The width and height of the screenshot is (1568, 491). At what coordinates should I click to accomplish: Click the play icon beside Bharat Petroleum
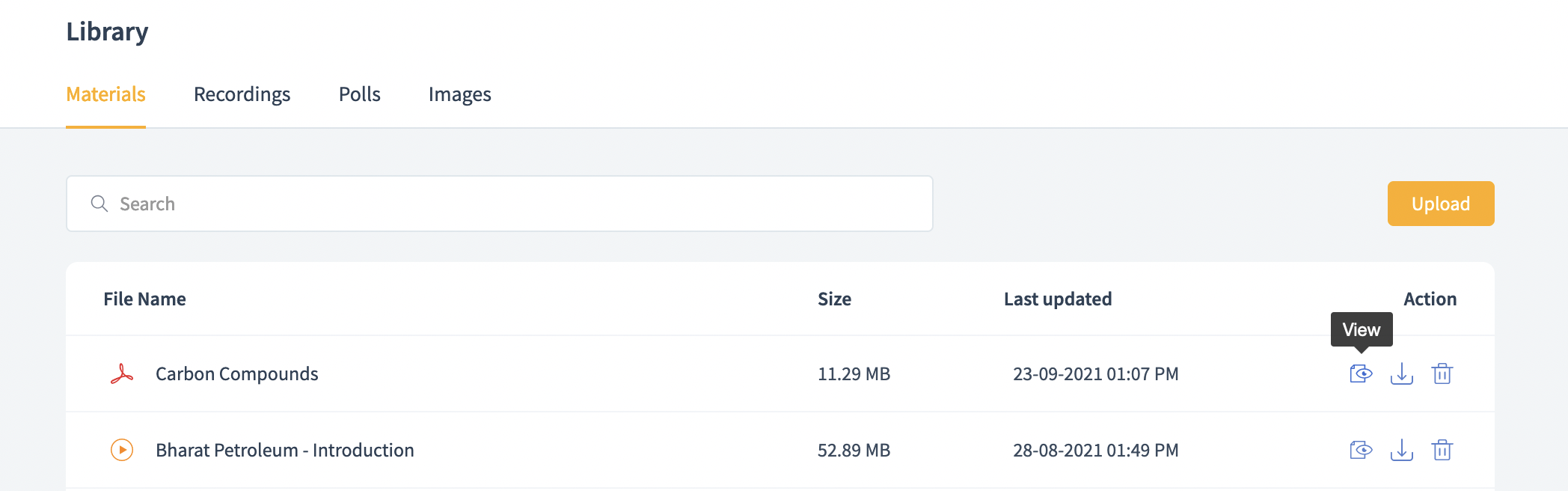(x=122, y=450)
